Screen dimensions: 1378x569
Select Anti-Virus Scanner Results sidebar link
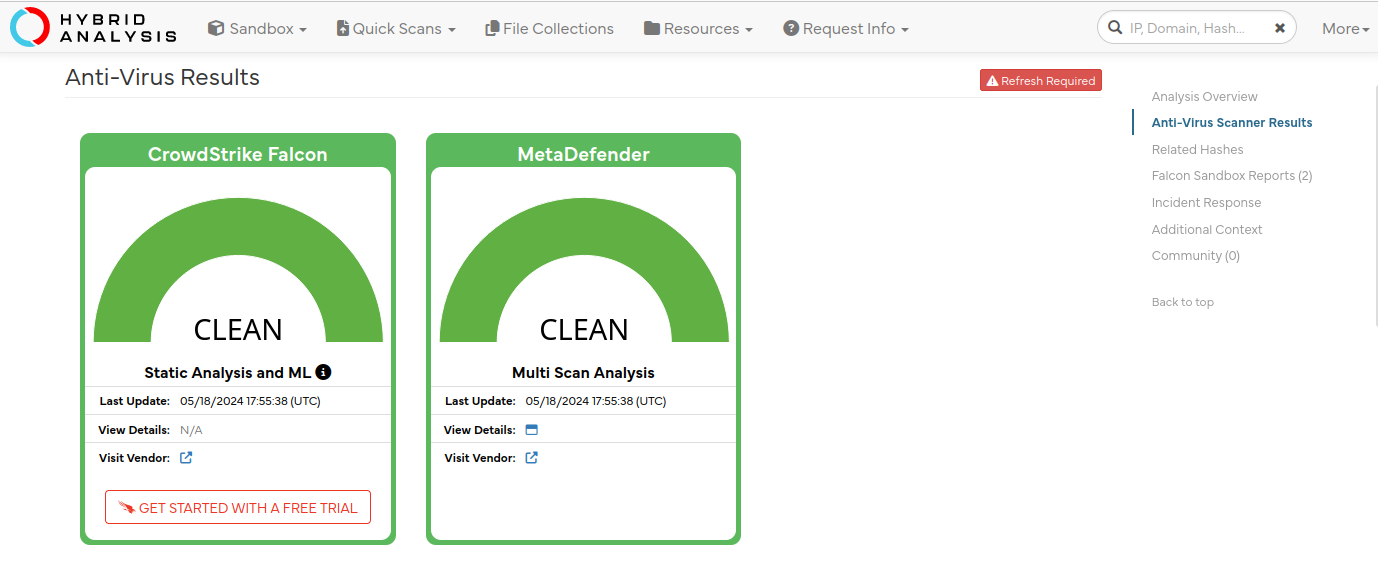coord(1231,123)
